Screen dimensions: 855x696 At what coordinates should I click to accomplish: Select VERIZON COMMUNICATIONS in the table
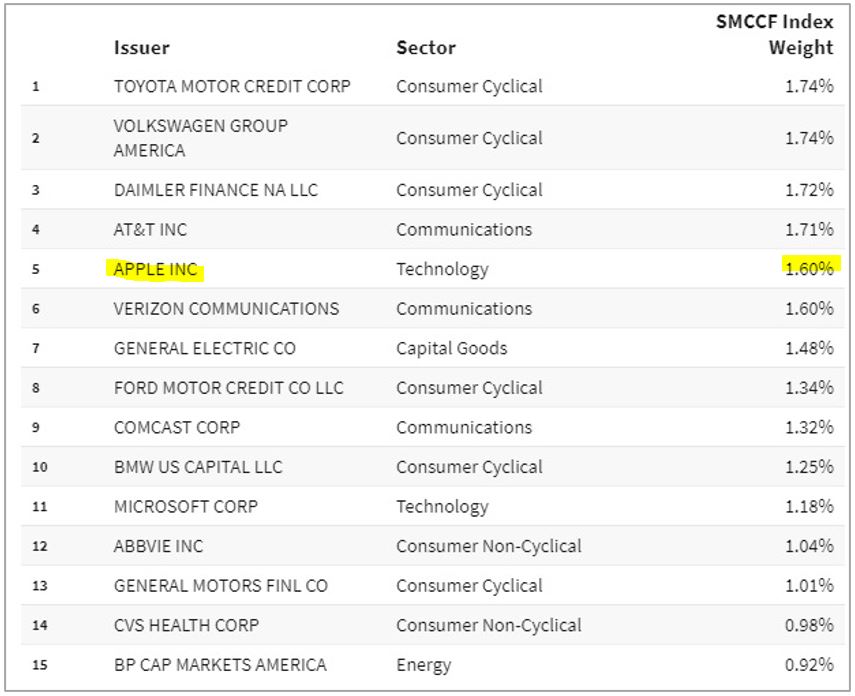click(x=227, y=308)
